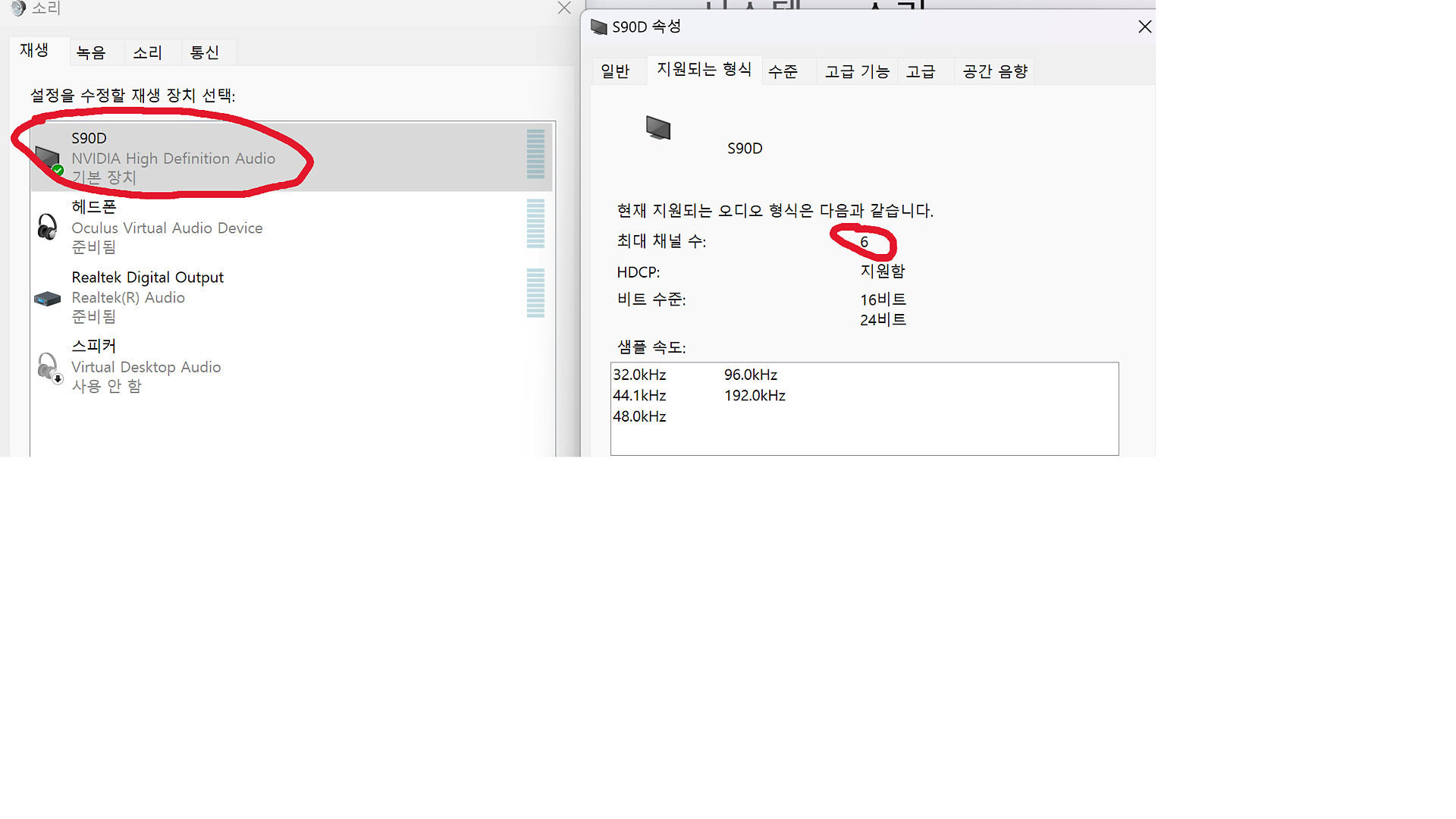Switch to the 소리 tab
1456x819 pixels.
point(147,52)
